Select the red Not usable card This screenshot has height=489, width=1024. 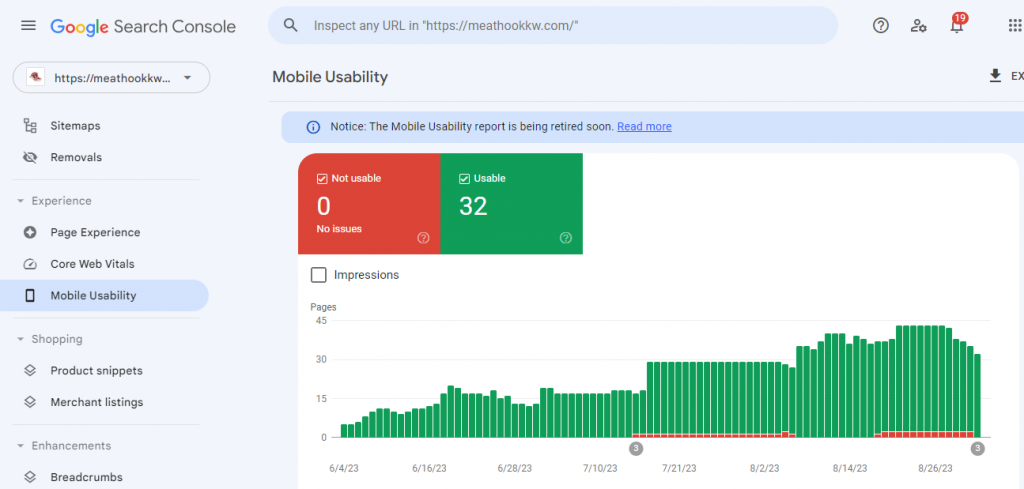pos(369,204)
